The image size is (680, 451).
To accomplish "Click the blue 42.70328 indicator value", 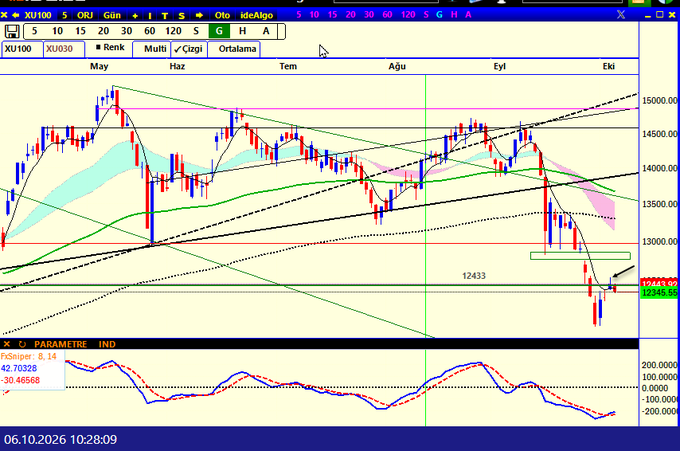I will (19, 369).
